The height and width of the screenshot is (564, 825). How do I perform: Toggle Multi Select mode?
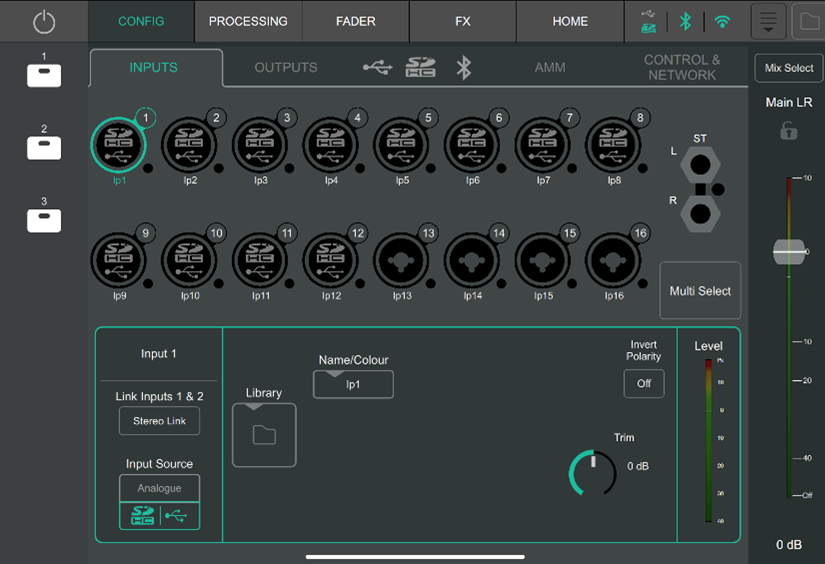pyautogui.click(x=700, y=290)
